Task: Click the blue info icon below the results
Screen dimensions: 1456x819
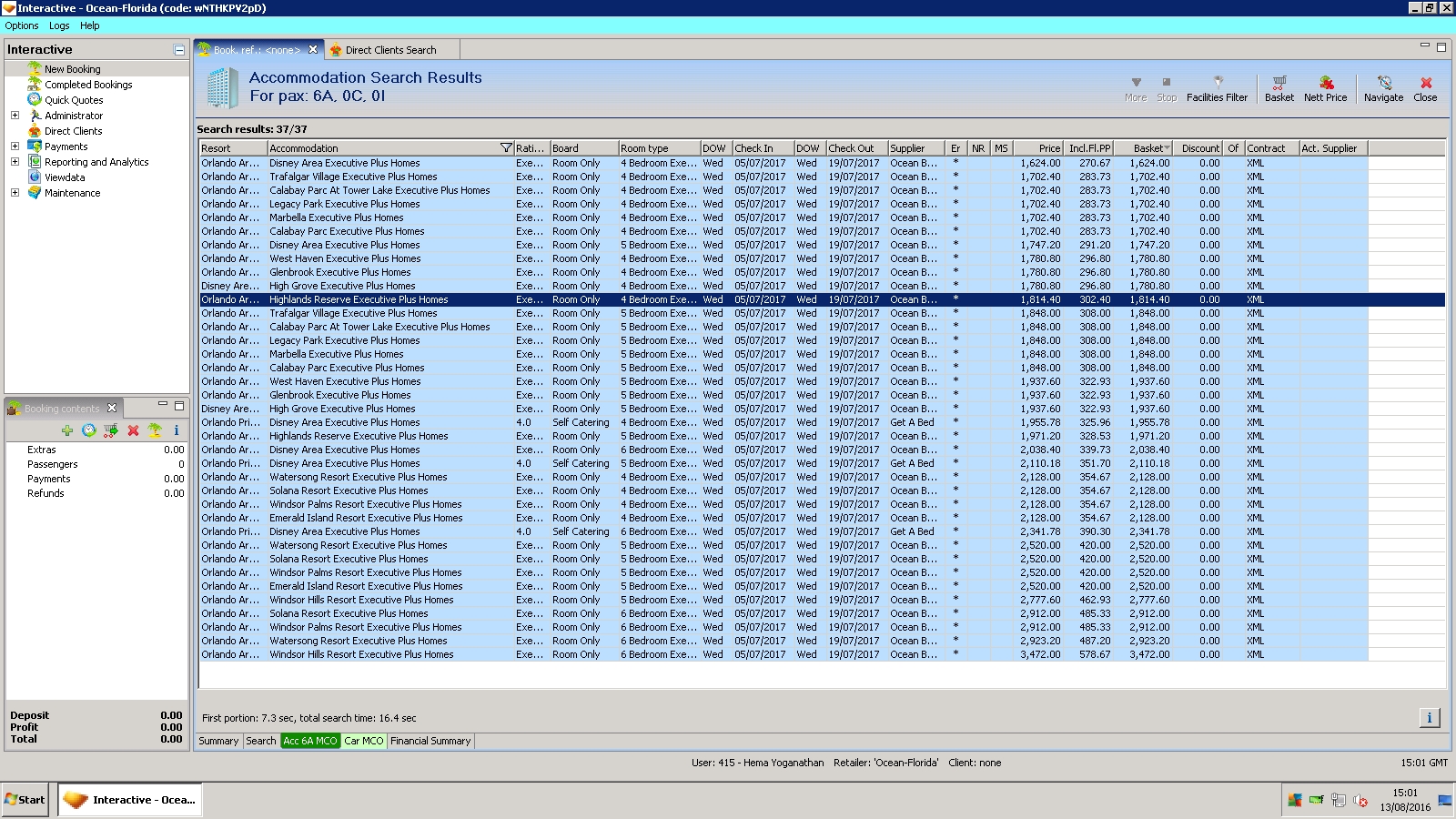Action: click(1429, 718)
